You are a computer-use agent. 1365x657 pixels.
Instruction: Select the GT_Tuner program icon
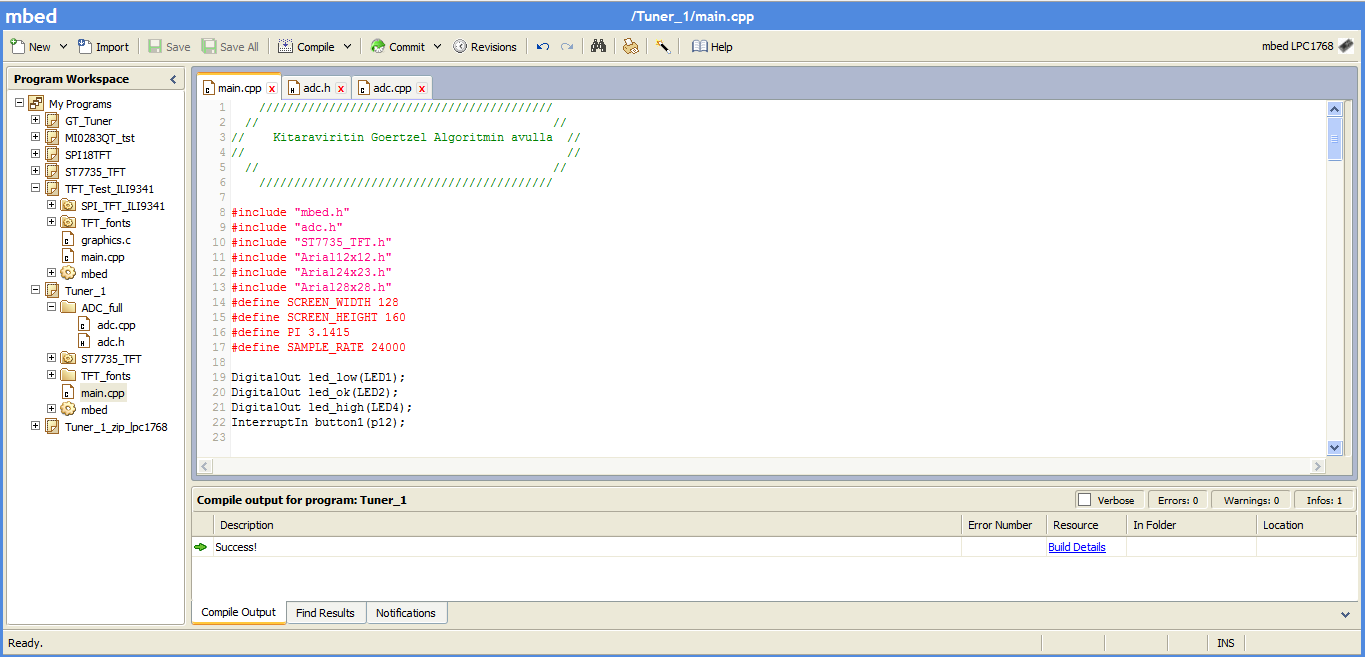point(52,121)
